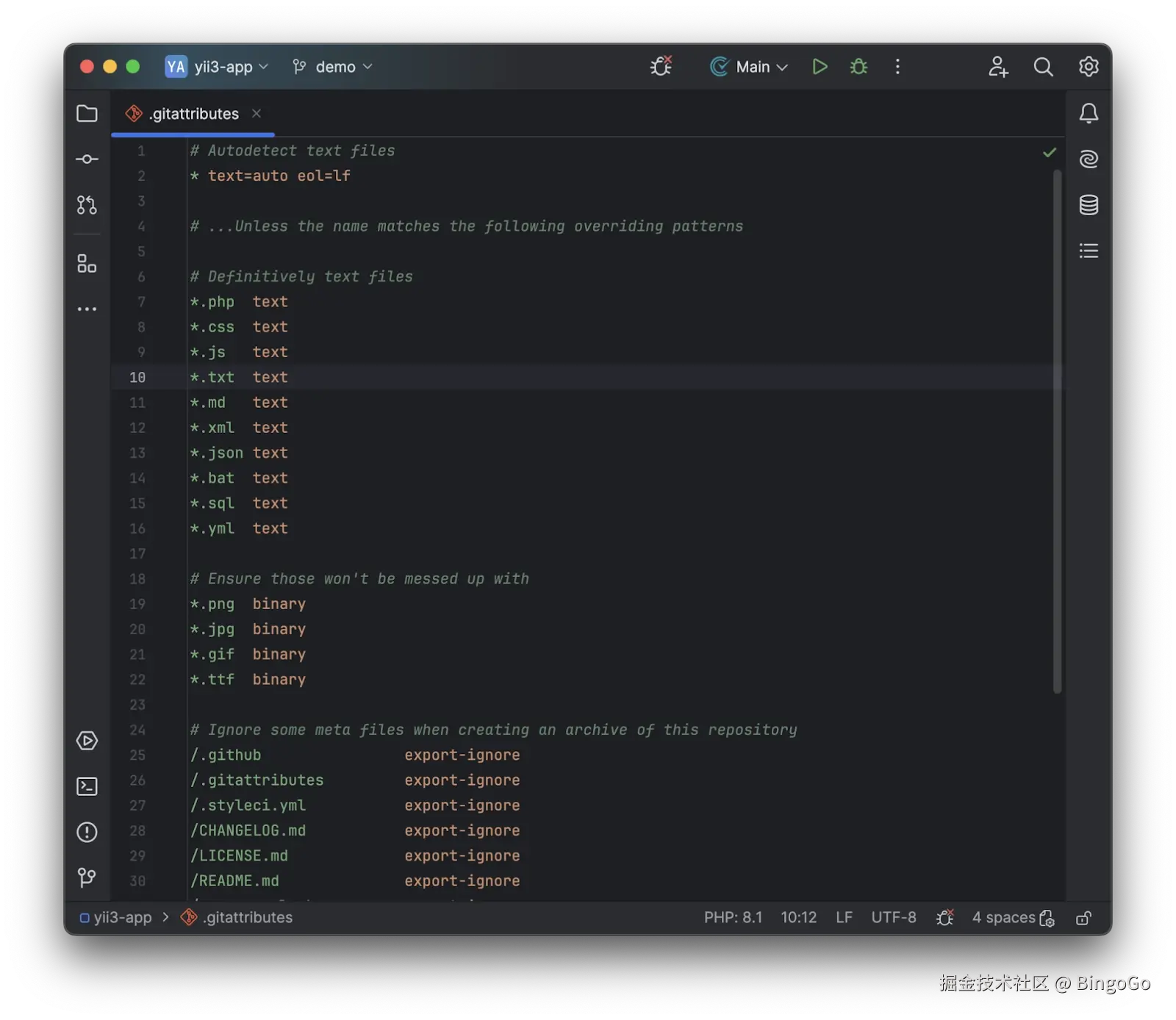Open the Pull Requests panel
The width and height of the screenshot is (1176, 1020).
point(87,205)
